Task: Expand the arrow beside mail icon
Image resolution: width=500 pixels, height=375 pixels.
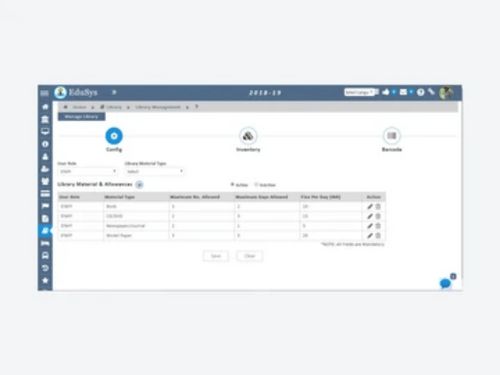Action: pos(411,92)
